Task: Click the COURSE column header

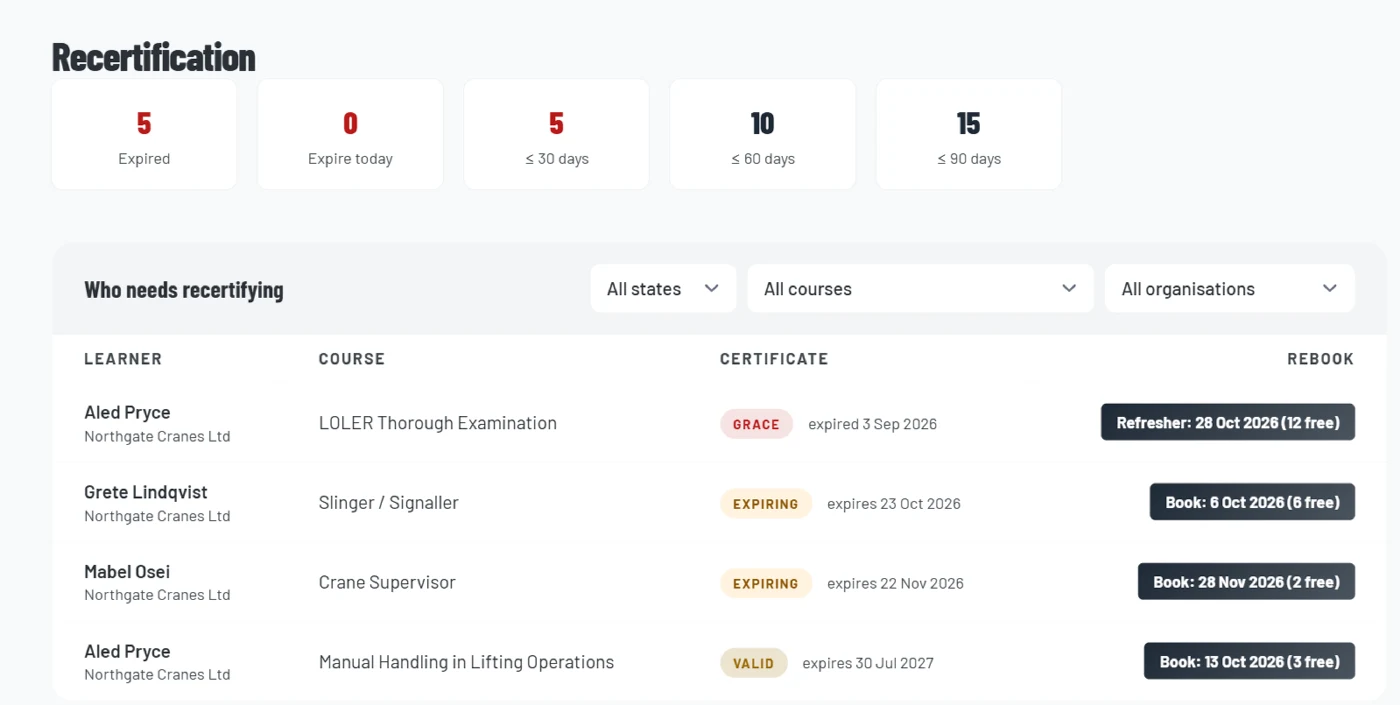Action: click(351, 359)
